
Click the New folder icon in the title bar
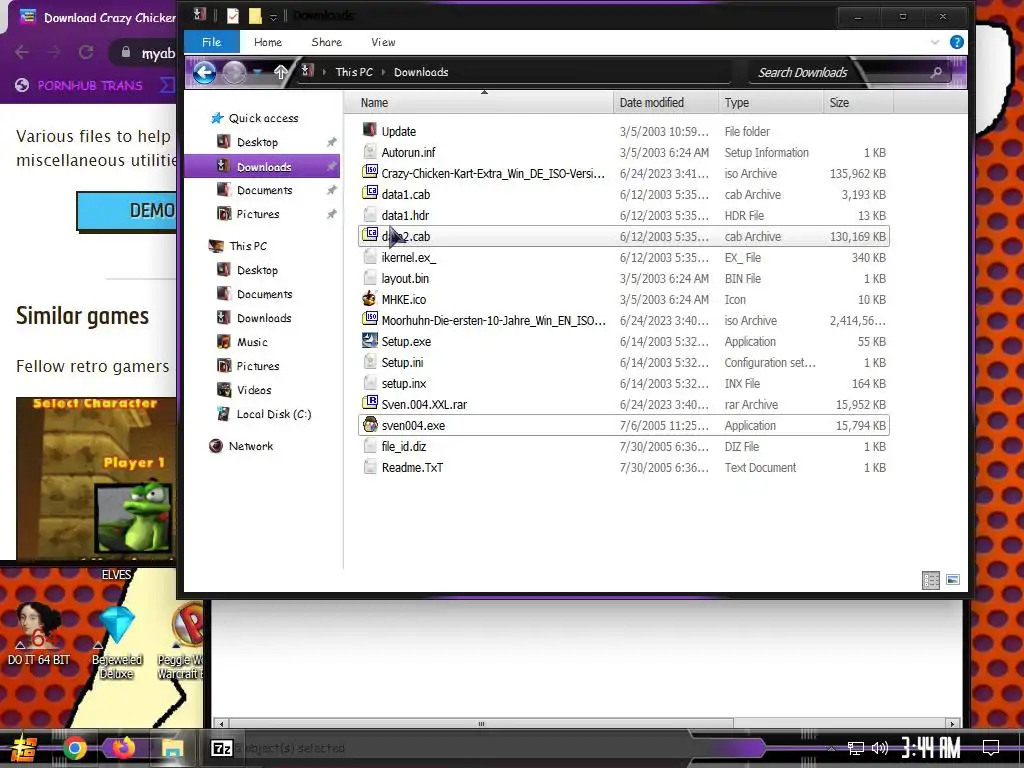[x=255, y=16]
